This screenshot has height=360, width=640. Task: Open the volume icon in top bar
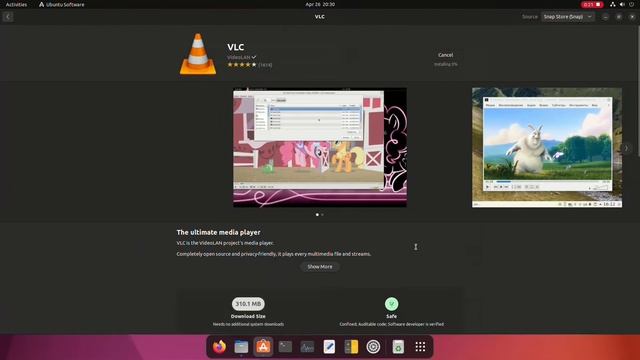(622, 4)
